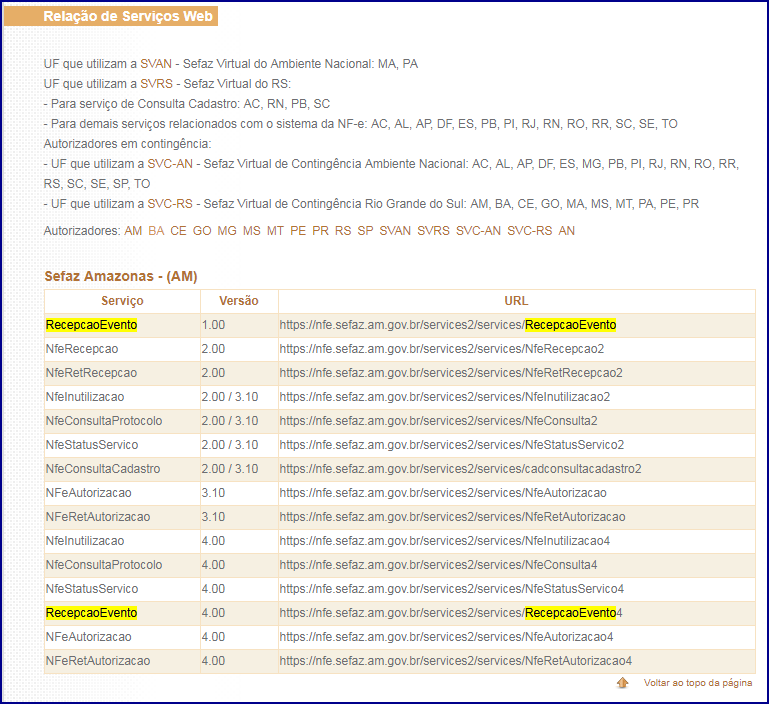Click the URL ending in NfeRetAutorizacao4
Screen dimensions: 769x704
coord(456,661)
